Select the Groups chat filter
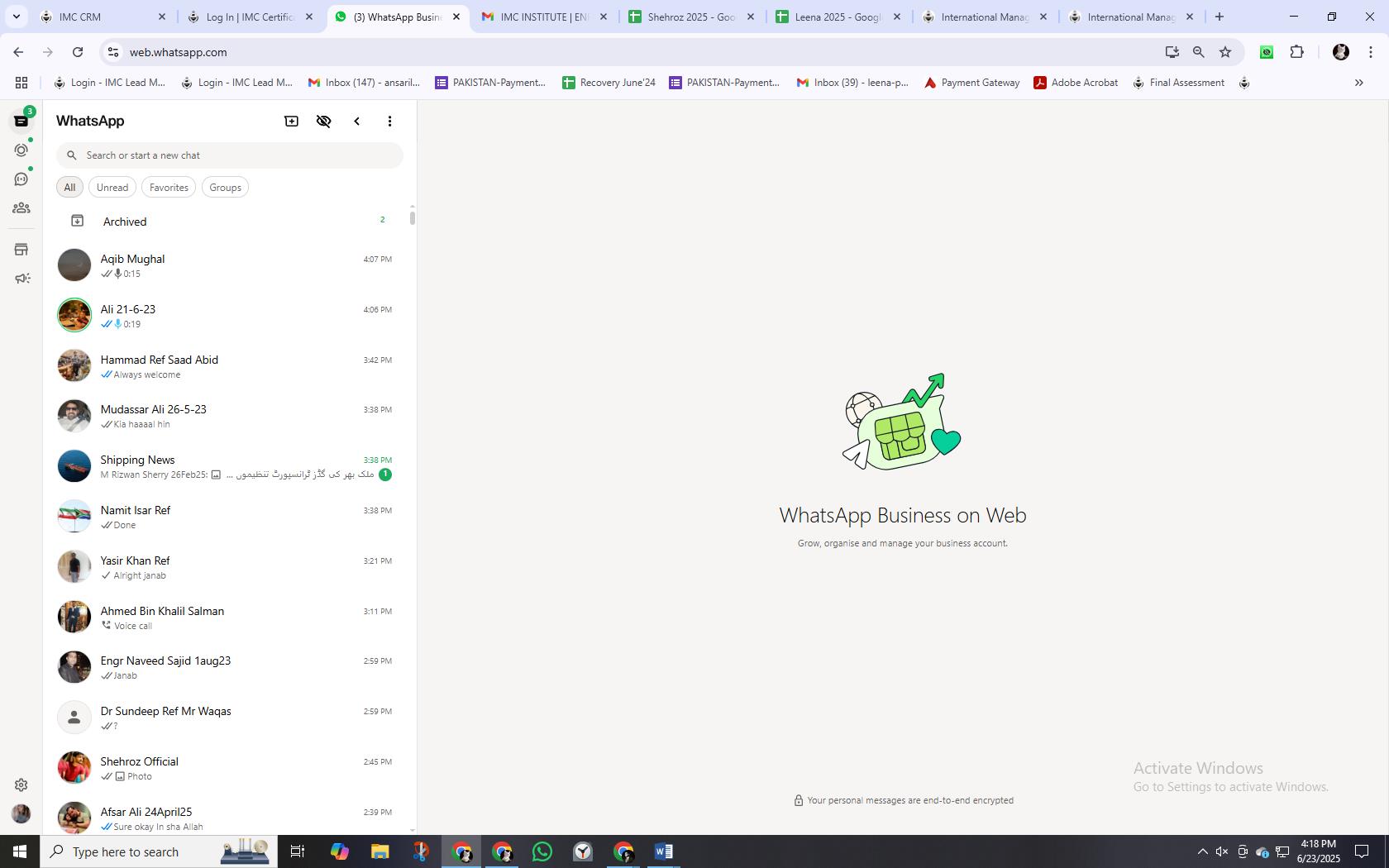The image size is (1389, 868). pos(225,188)
